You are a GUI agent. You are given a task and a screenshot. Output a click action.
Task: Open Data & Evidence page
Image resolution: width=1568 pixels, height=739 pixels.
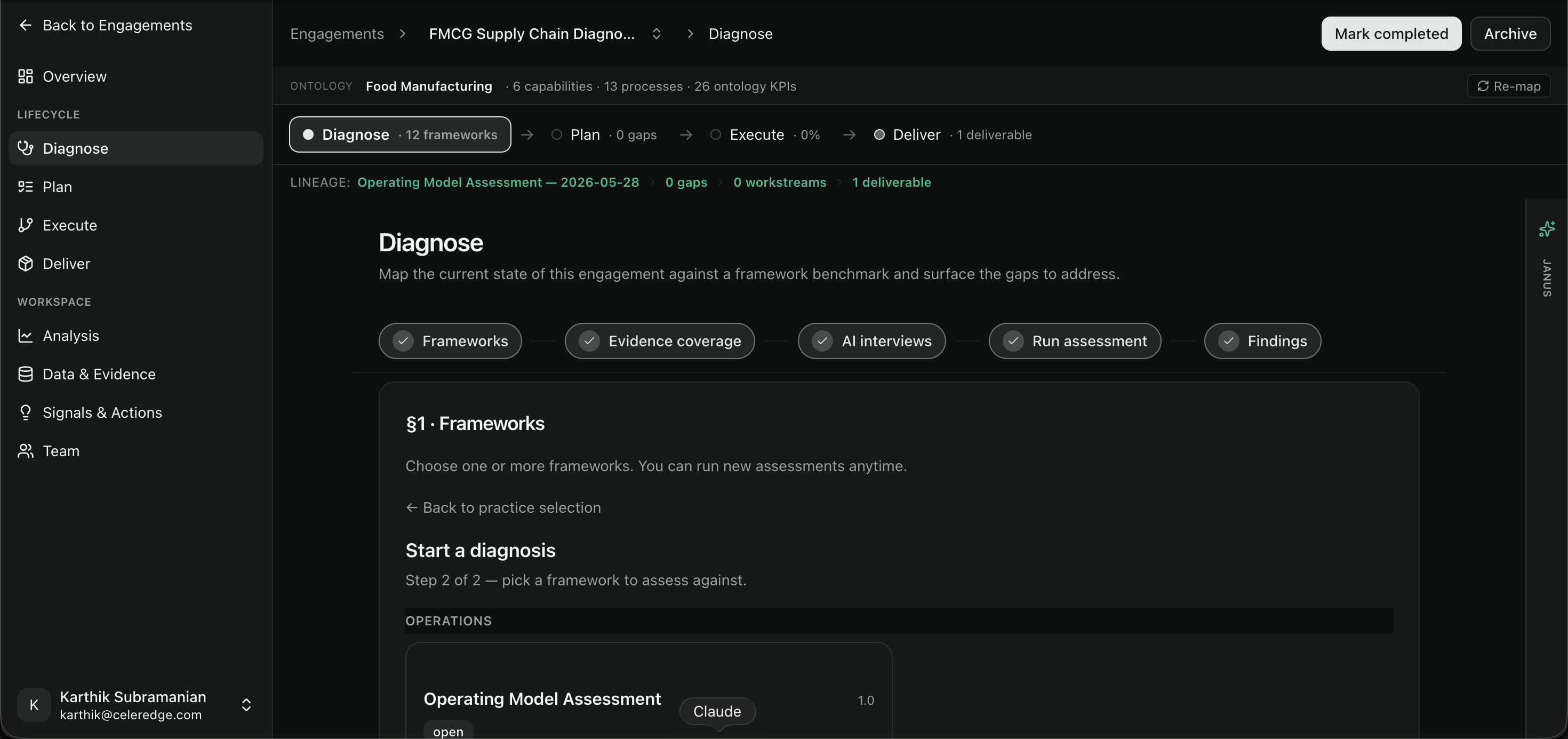136,374
